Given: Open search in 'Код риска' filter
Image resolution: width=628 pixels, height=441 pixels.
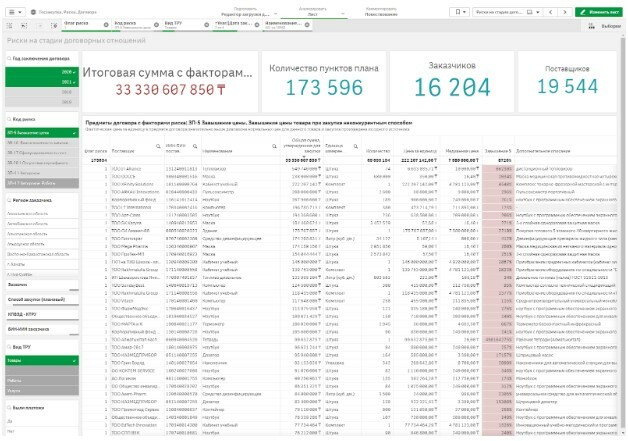Looking at the screenshot, I should tap(9, 119).
